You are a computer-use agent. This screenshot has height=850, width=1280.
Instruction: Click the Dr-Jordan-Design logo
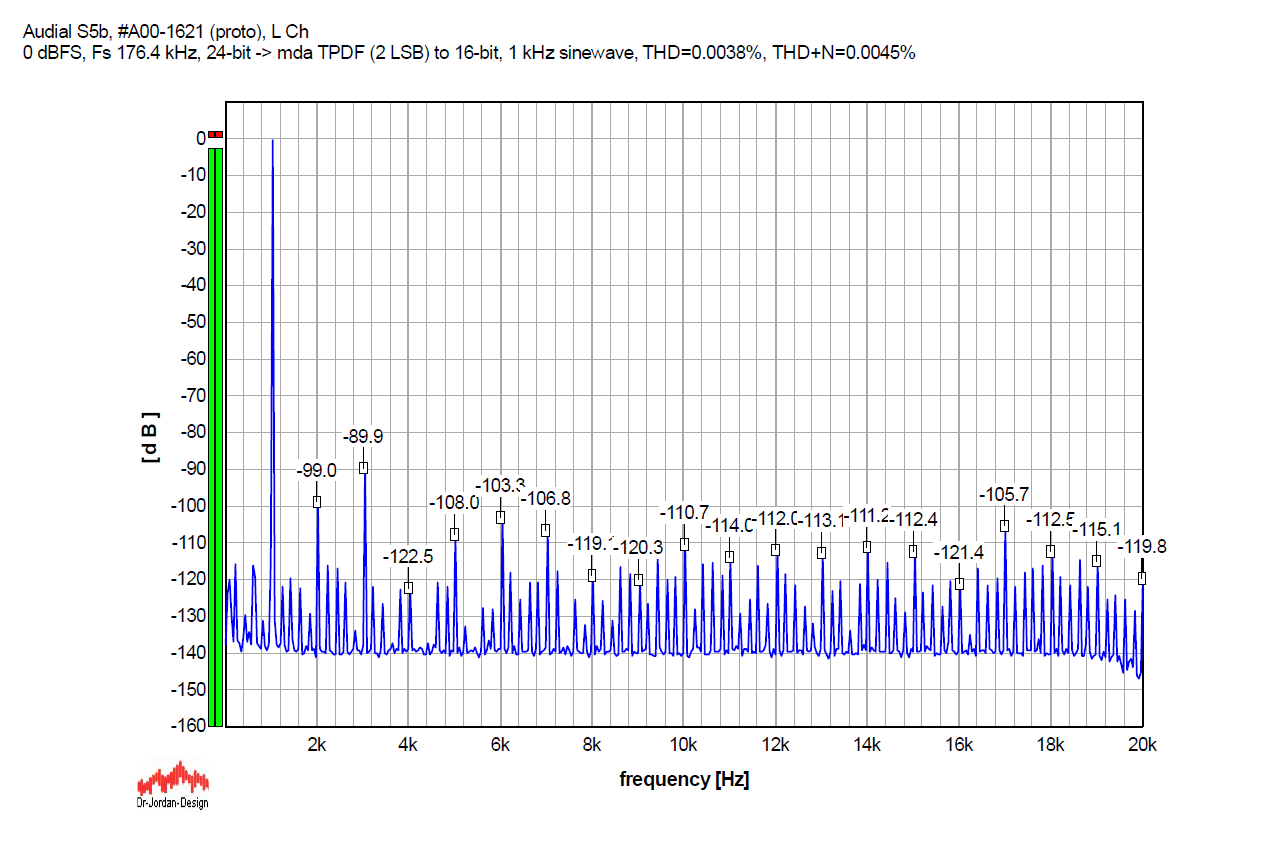point(172,783)
